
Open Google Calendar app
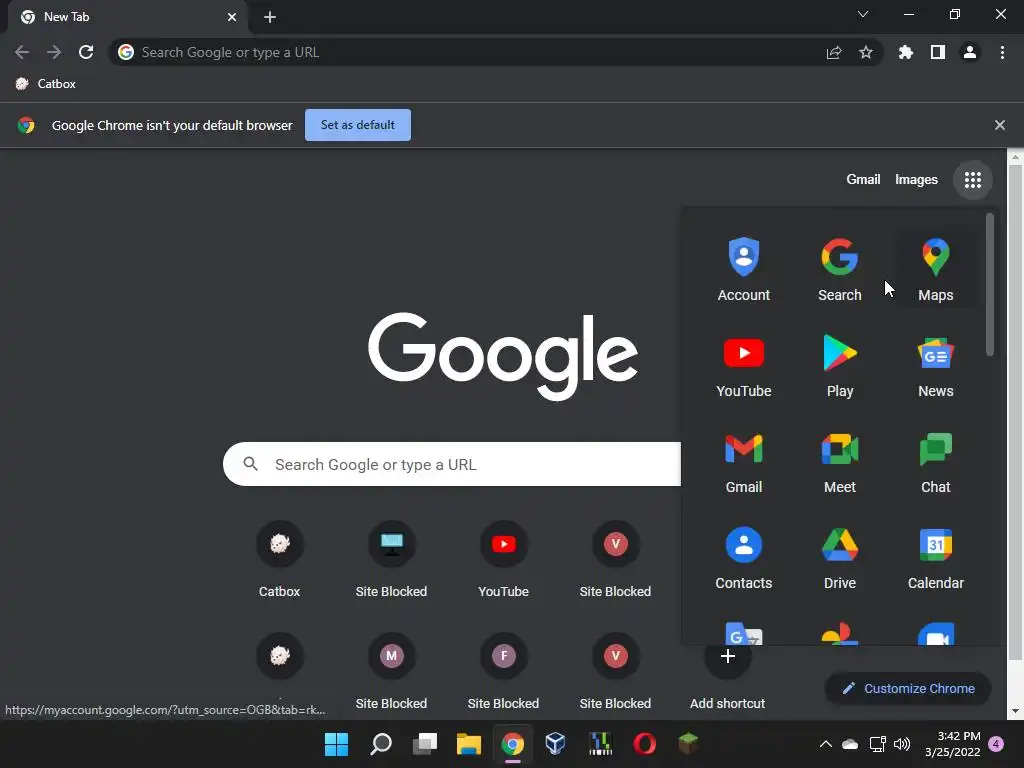pyautogui.click(x=935, y=557)
